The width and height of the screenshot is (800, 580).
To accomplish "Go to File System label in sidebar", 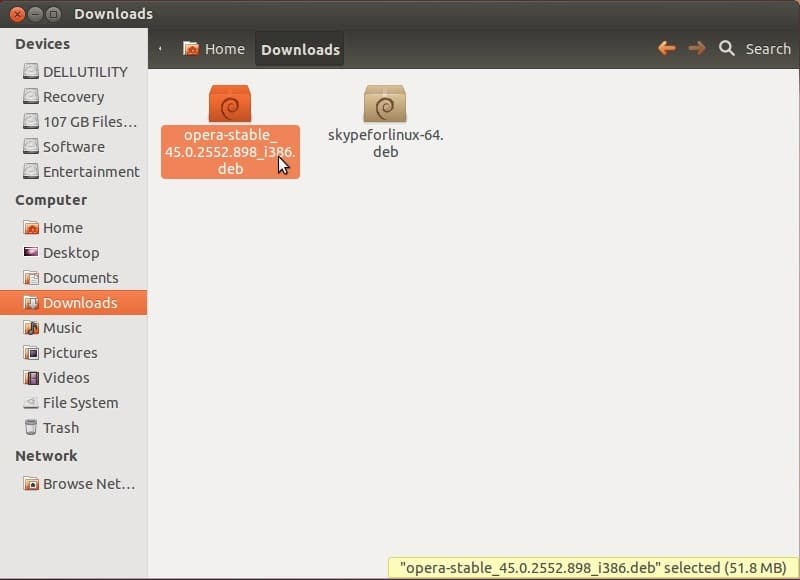I will 81,403.
